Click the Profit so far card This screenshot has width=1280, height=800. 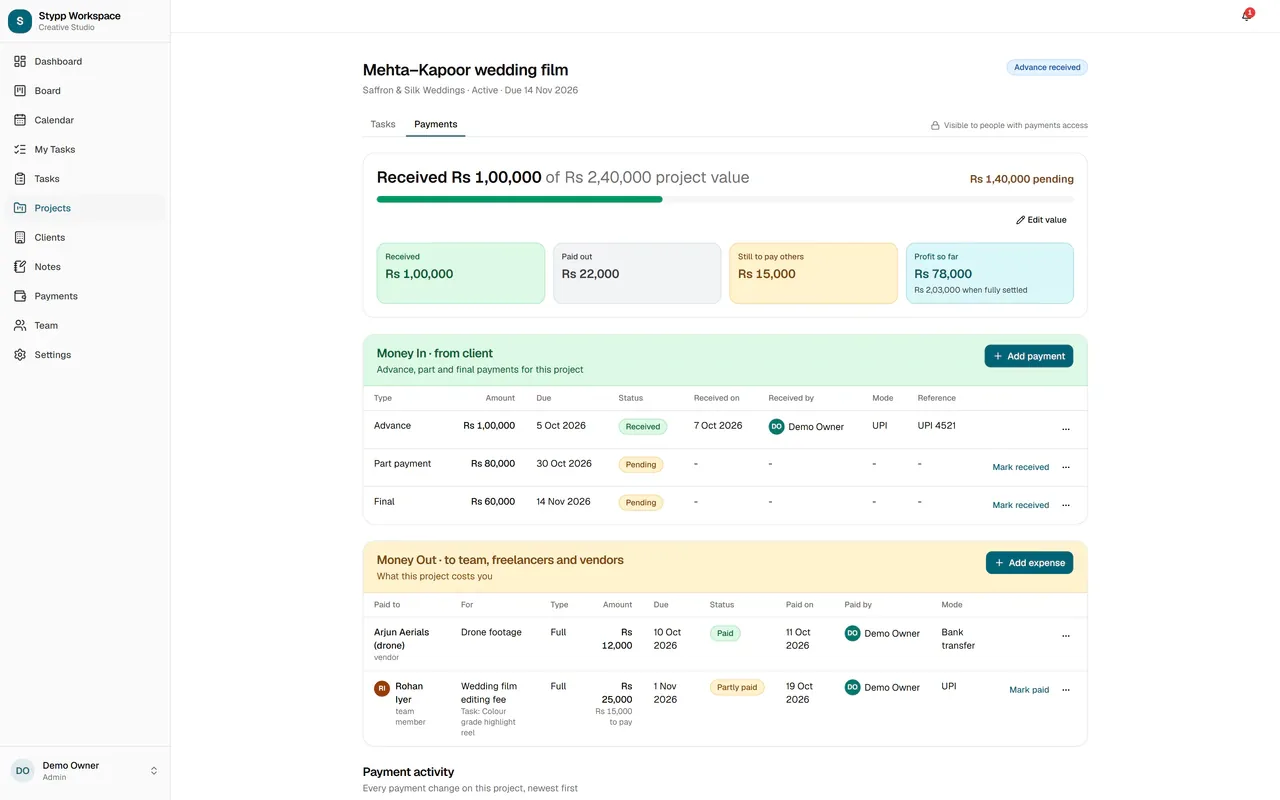[x=990, y=273]
